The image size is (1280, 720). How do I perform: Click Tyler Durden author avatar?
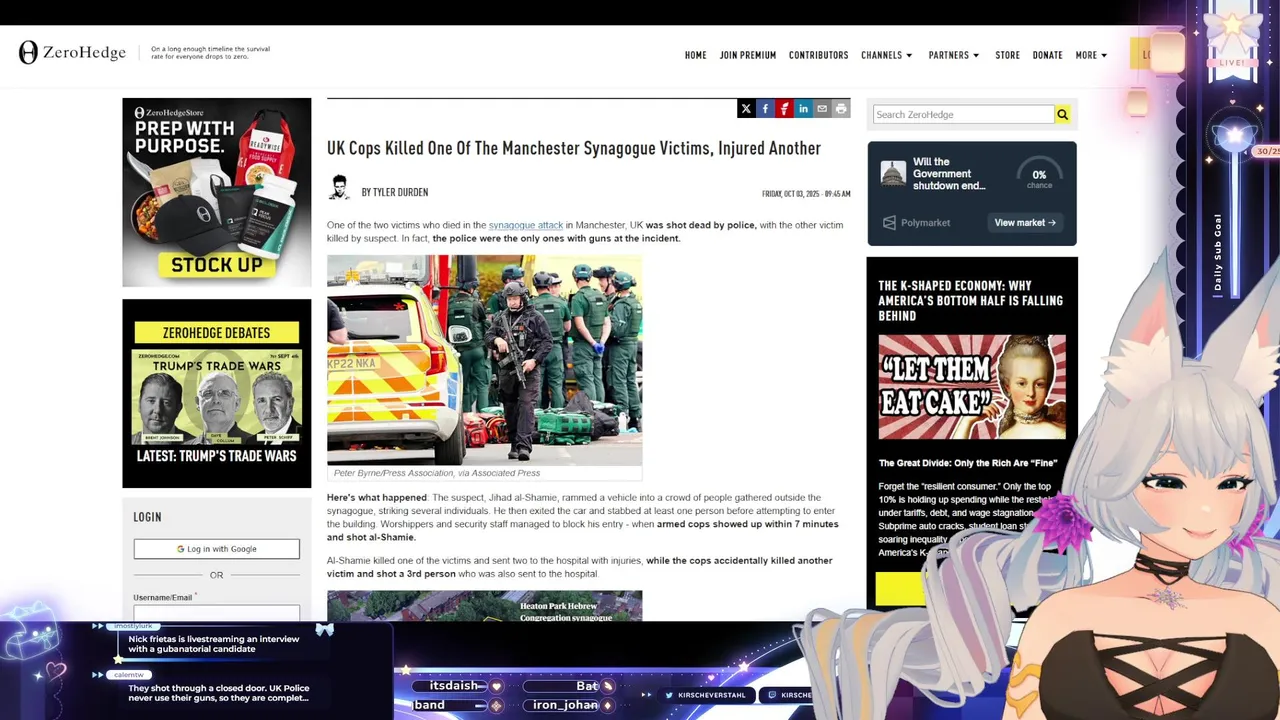coord(340,188)
